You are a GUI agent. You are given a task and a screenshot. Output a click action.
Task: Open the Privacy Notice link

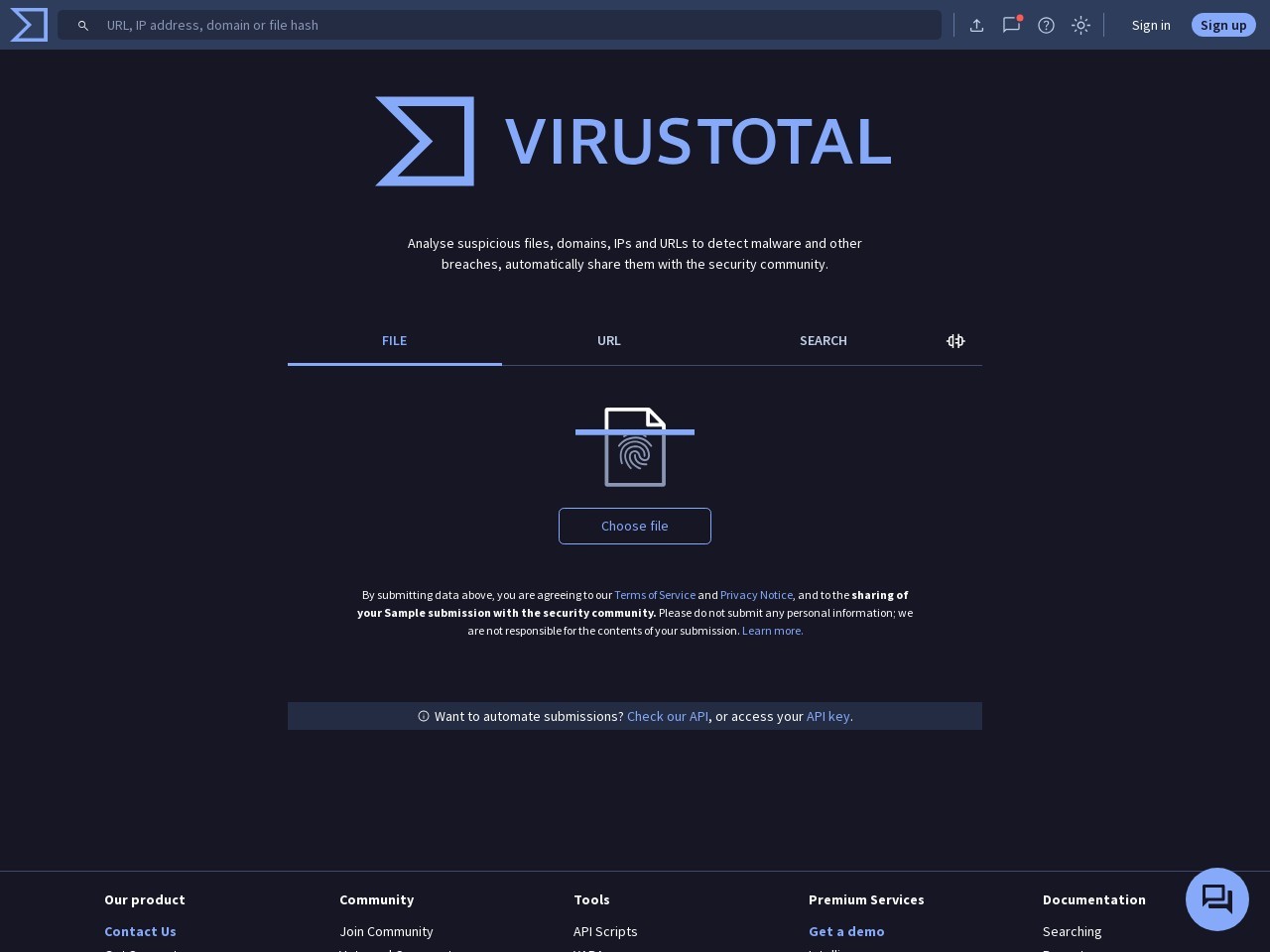click(x=756, y=595)
